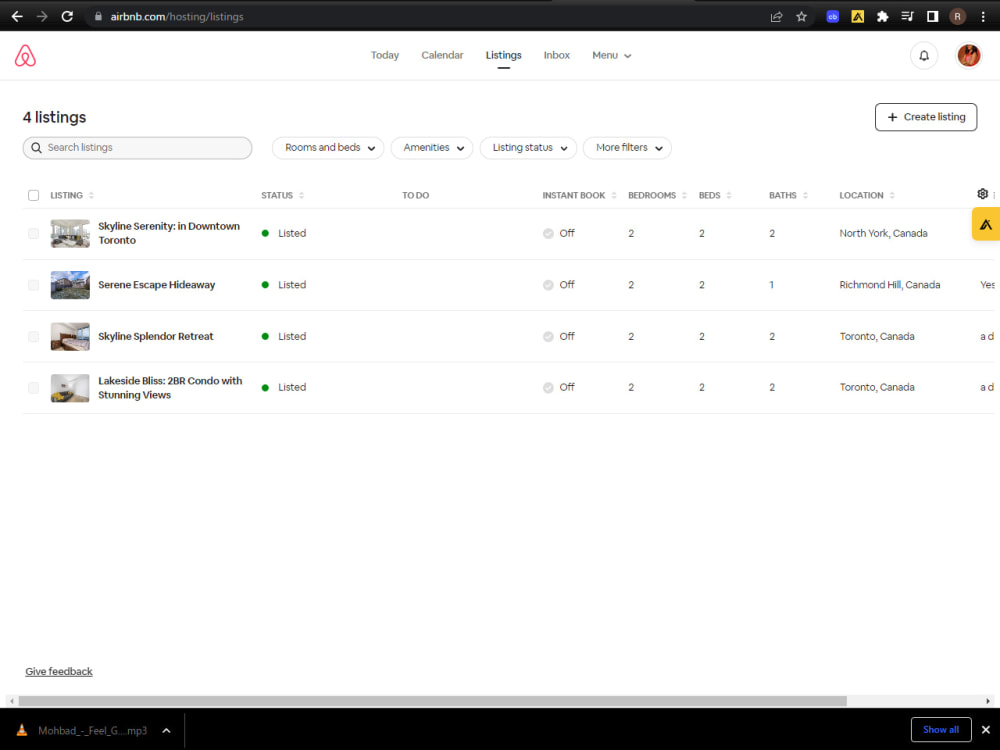Switch to the Today tab

click(385, 55)
